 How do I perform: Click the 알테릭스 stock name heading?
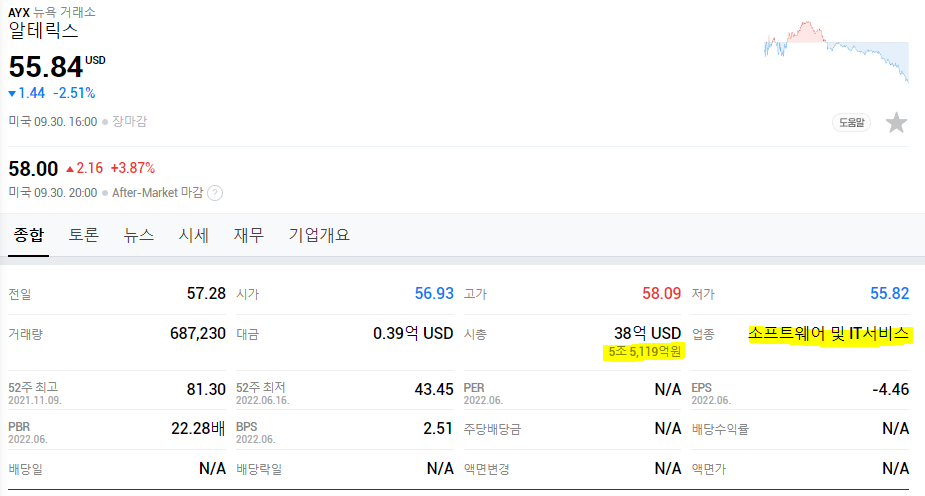43,31
